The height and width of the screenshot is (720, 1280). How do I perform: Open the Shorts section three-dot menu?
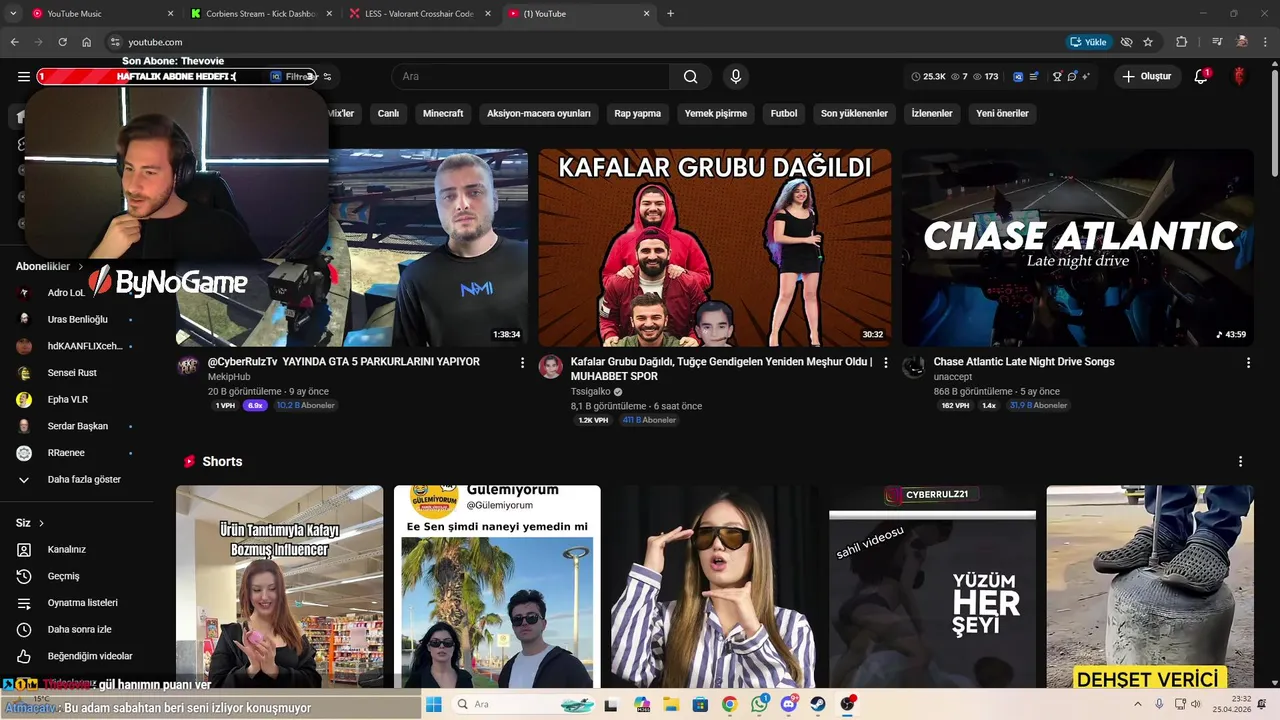[x=1240, y=462]
